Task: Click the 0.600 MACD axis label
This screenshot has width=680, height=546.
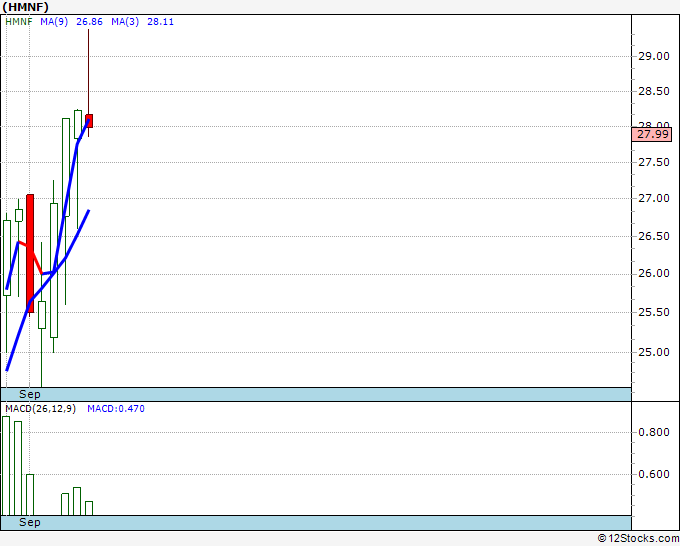Action: click(654, 474)
